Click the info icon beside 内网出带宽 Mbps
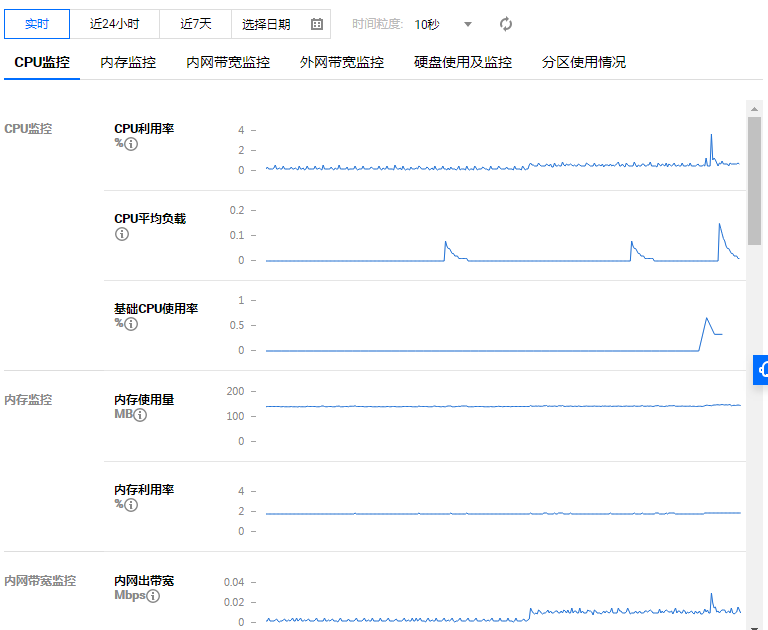This screenshot has width=768, height=630. click(153, 596)
